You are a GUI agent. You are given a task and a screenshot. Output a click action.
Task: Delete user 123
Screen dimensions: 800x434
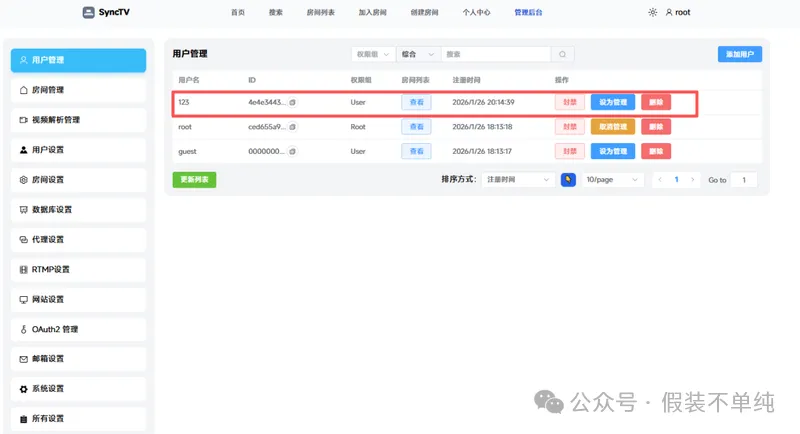point(656,103)
